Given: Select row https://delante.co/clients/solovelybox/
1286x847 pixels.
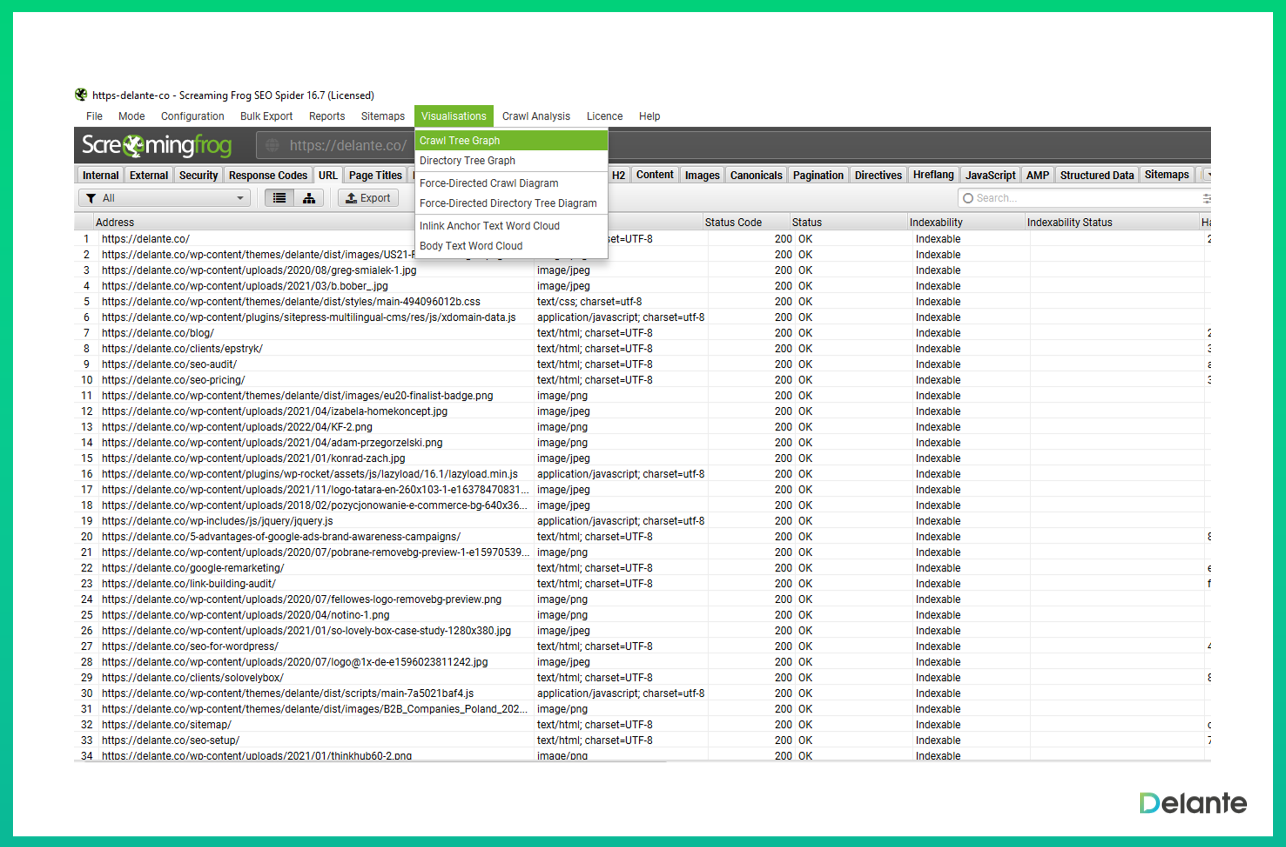Looking at the screenshot, I should [x=644, y=678].
